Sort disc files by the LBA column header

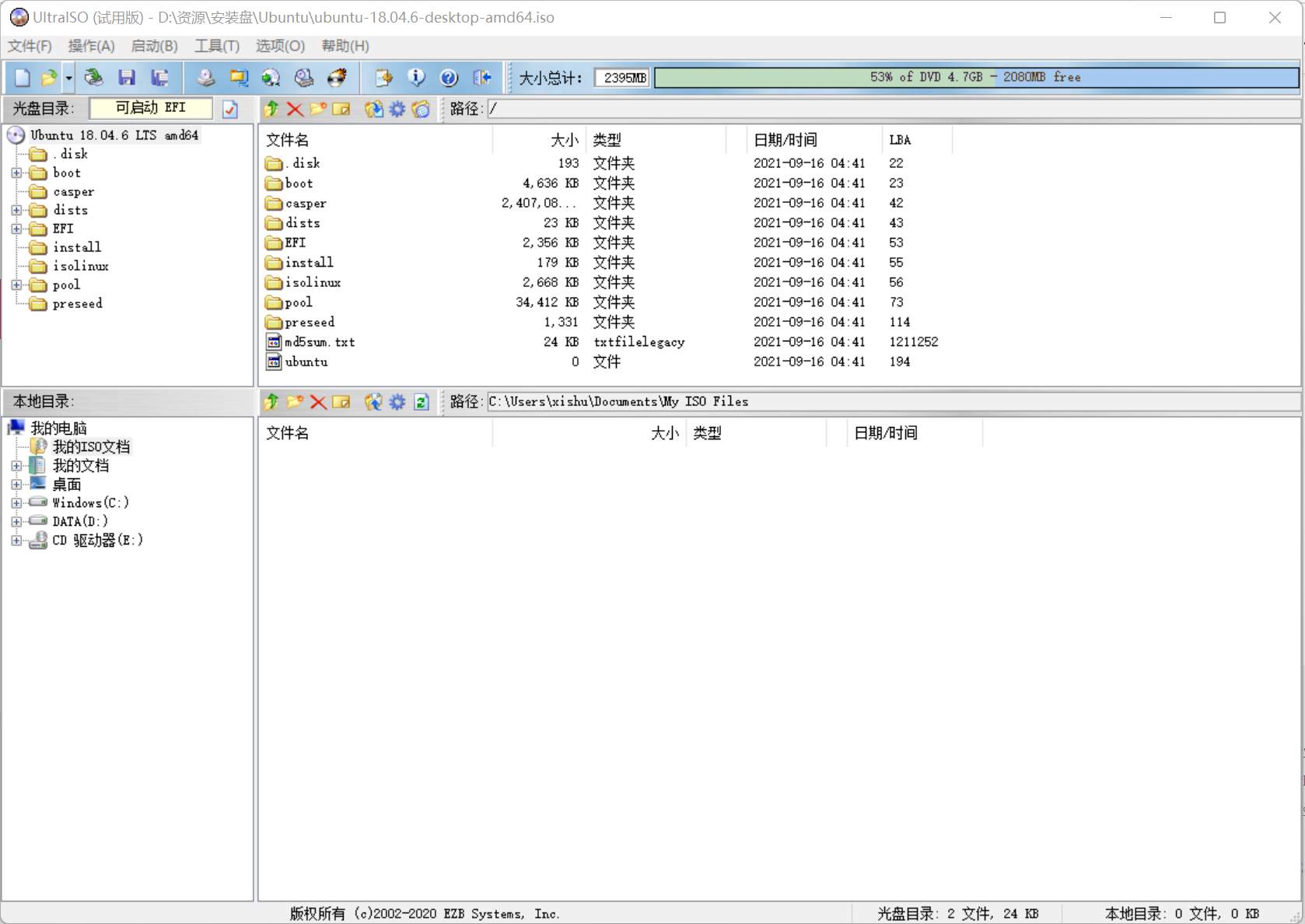[x=917, y=140]
